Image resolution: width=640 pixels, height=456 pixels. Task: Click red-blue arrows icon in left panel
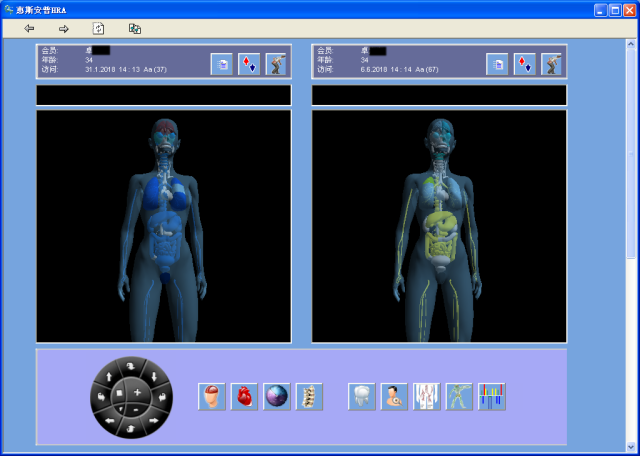tap(249, 64)
